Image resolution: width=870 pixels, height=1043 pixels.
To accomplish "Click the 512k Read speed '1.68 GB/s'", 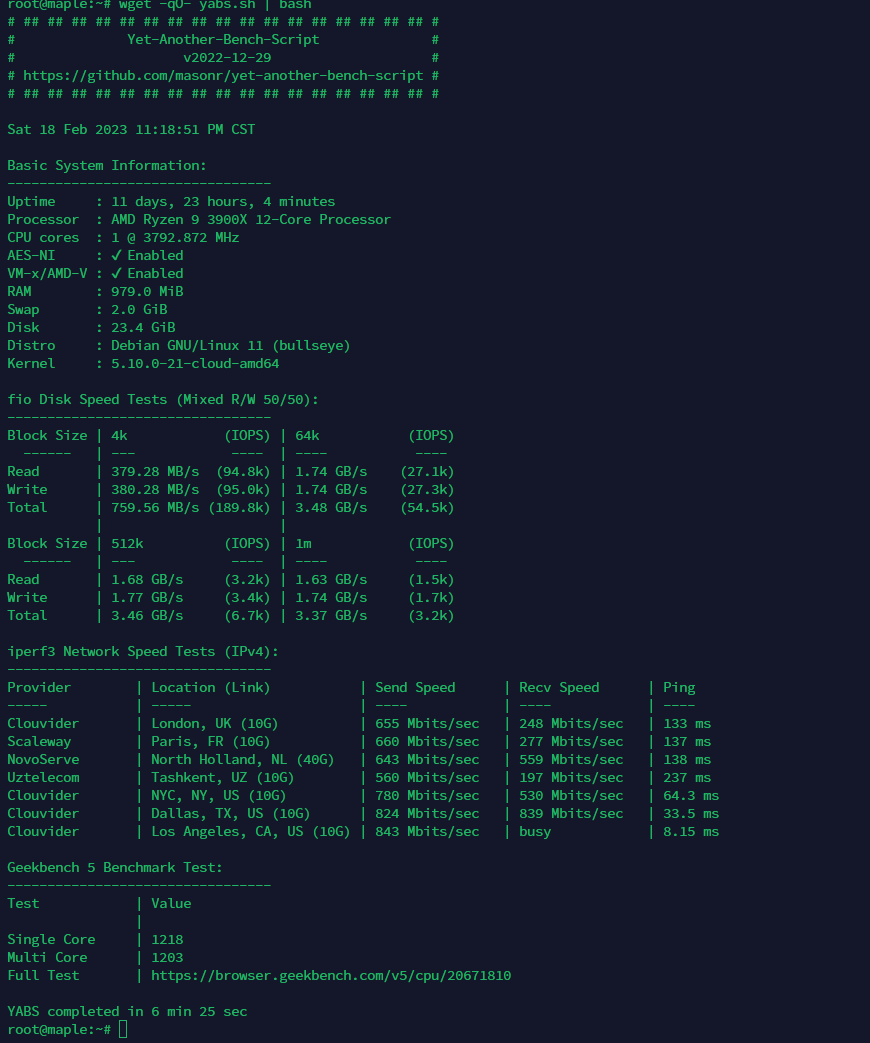I will pos(147,579).
